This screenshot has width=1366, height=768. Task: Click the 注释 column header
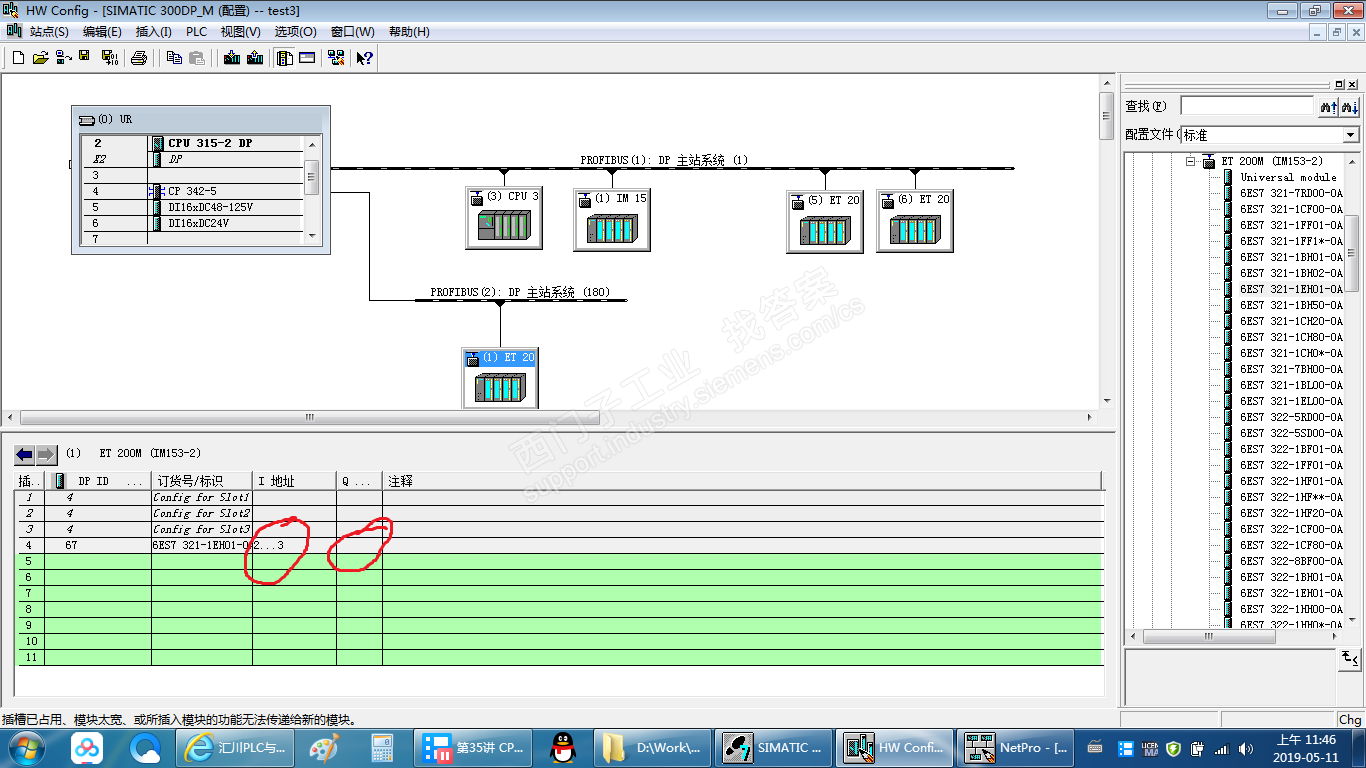point(742,481)
